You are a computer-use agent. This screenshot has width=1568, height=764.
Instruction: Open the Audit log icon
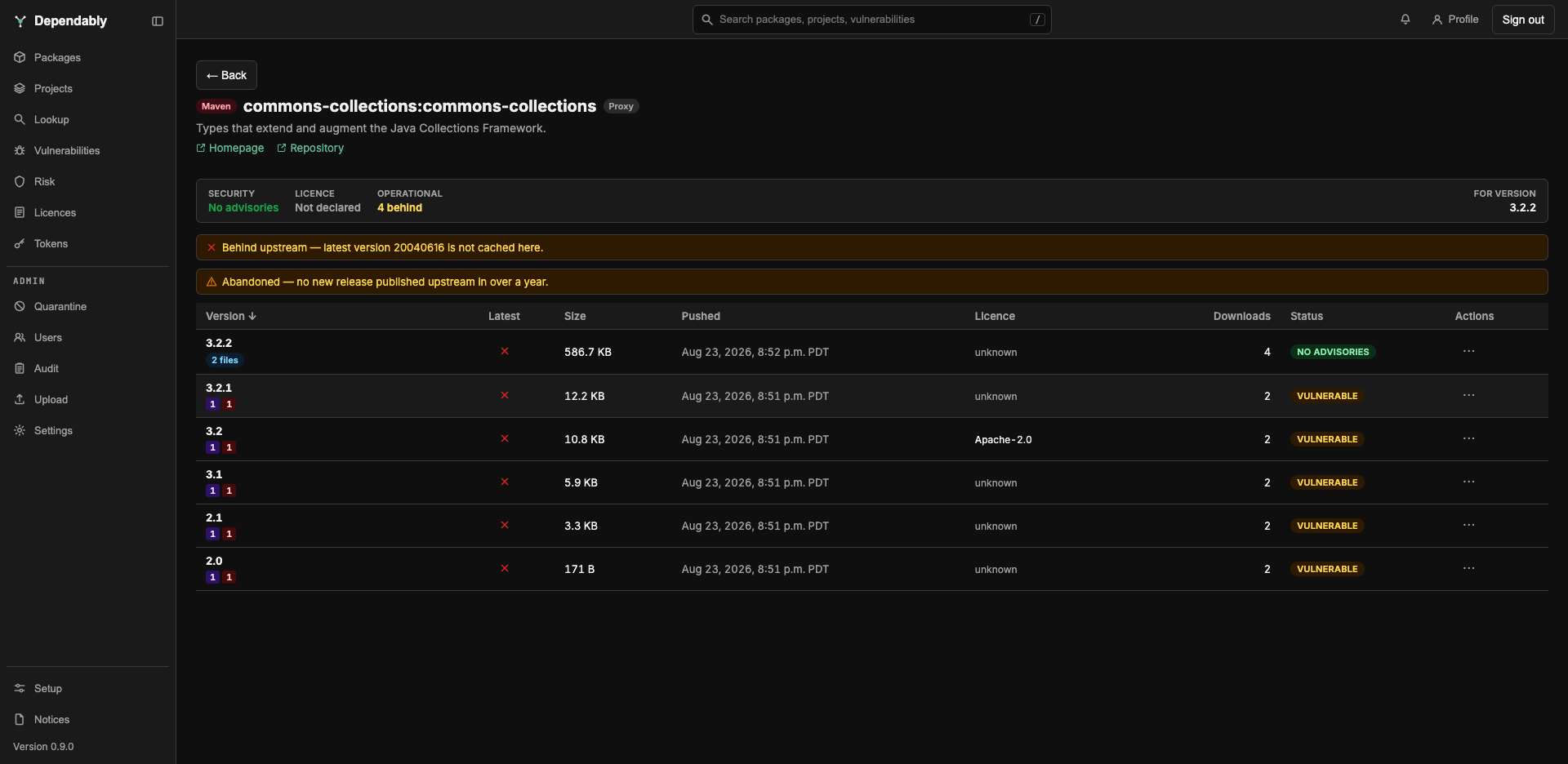click(x=20, y=369)
